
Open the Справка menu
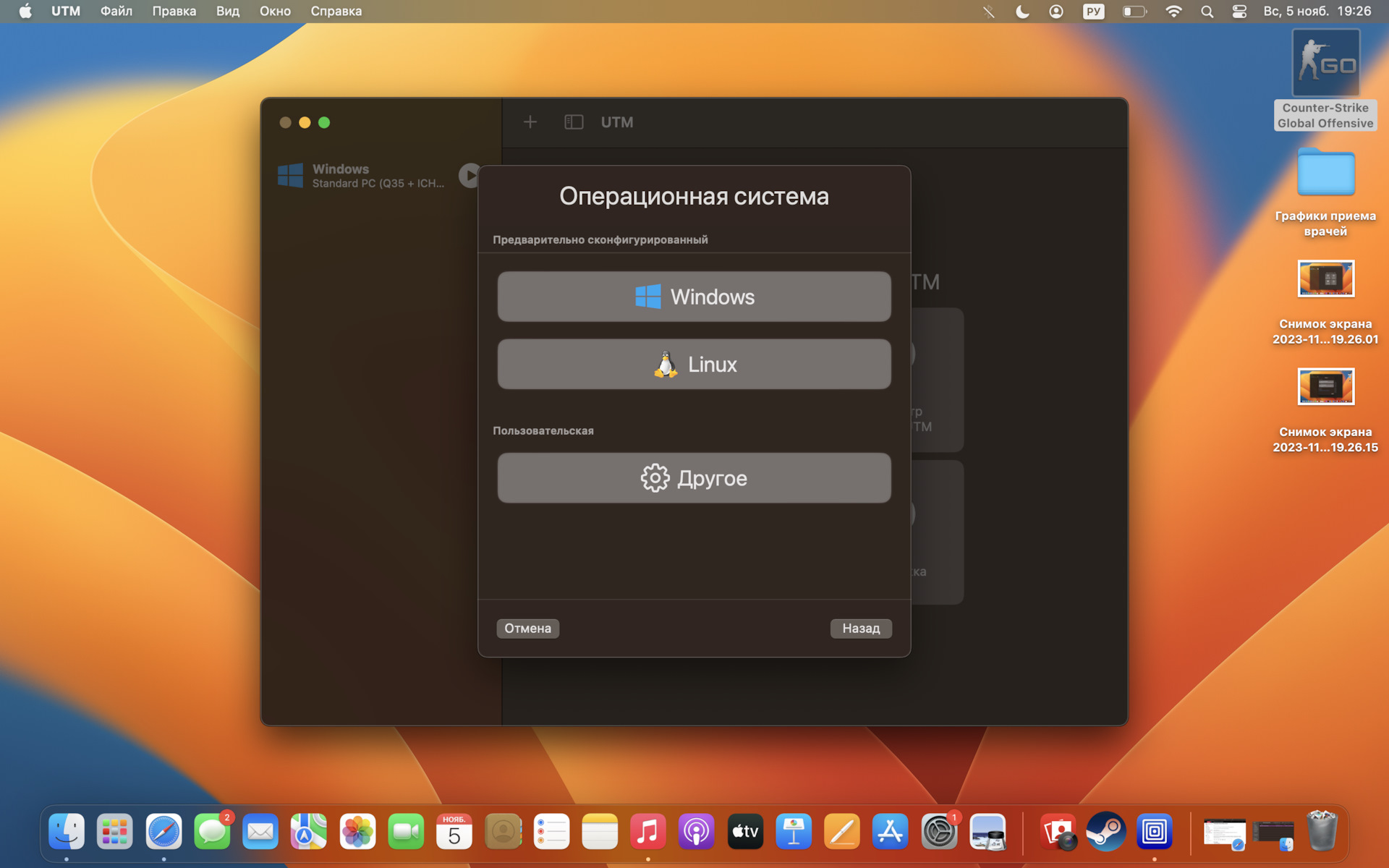[x=336, y=12]
